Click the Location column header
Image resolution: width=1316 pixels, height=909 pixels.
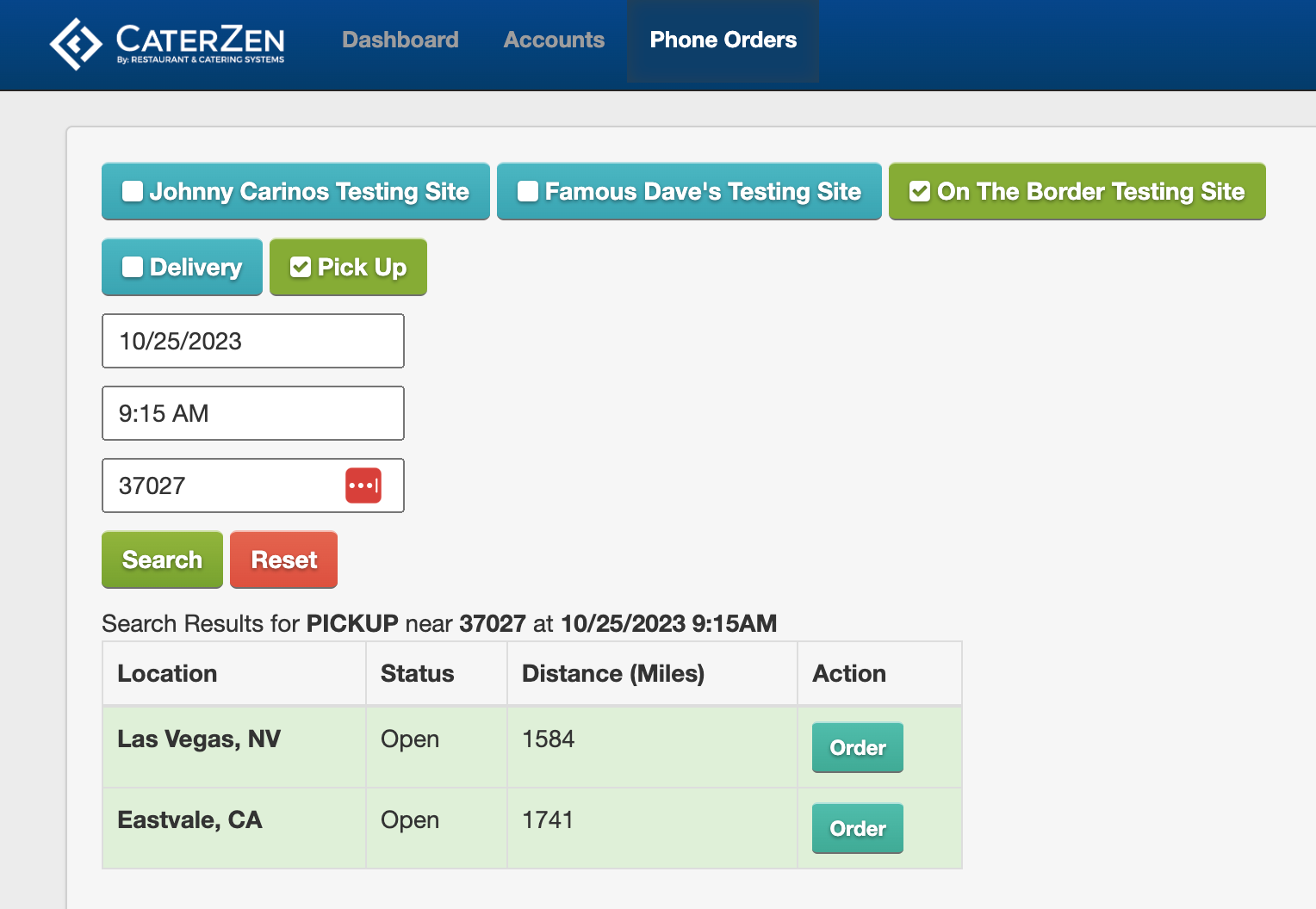click(x=234, y=673)
